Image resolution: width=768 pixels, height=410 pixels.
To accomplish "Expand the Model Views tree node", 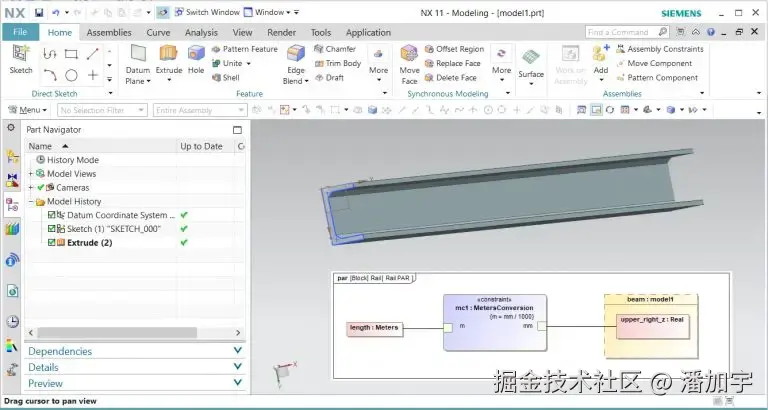I will click(31, 174).
